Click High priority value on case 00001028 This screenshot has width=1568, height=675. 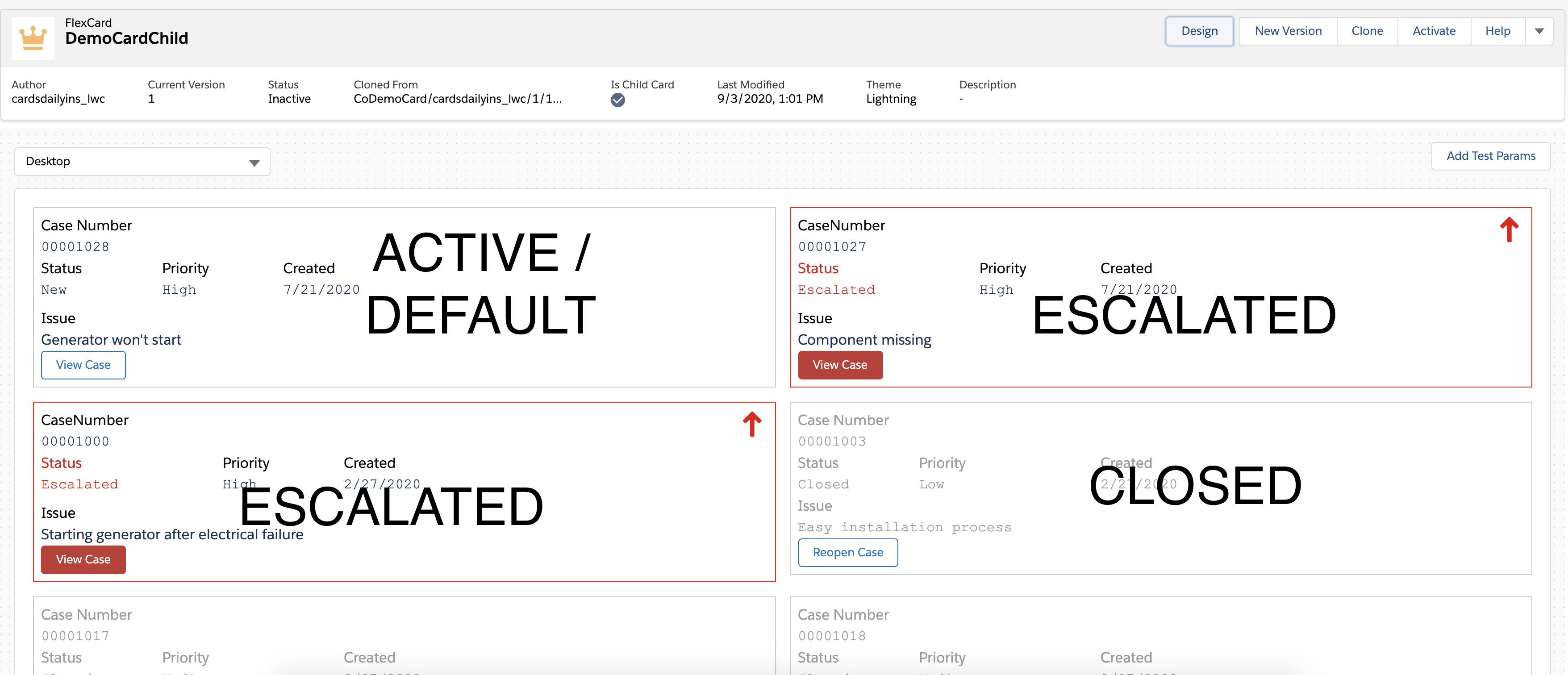coord(179,290)
